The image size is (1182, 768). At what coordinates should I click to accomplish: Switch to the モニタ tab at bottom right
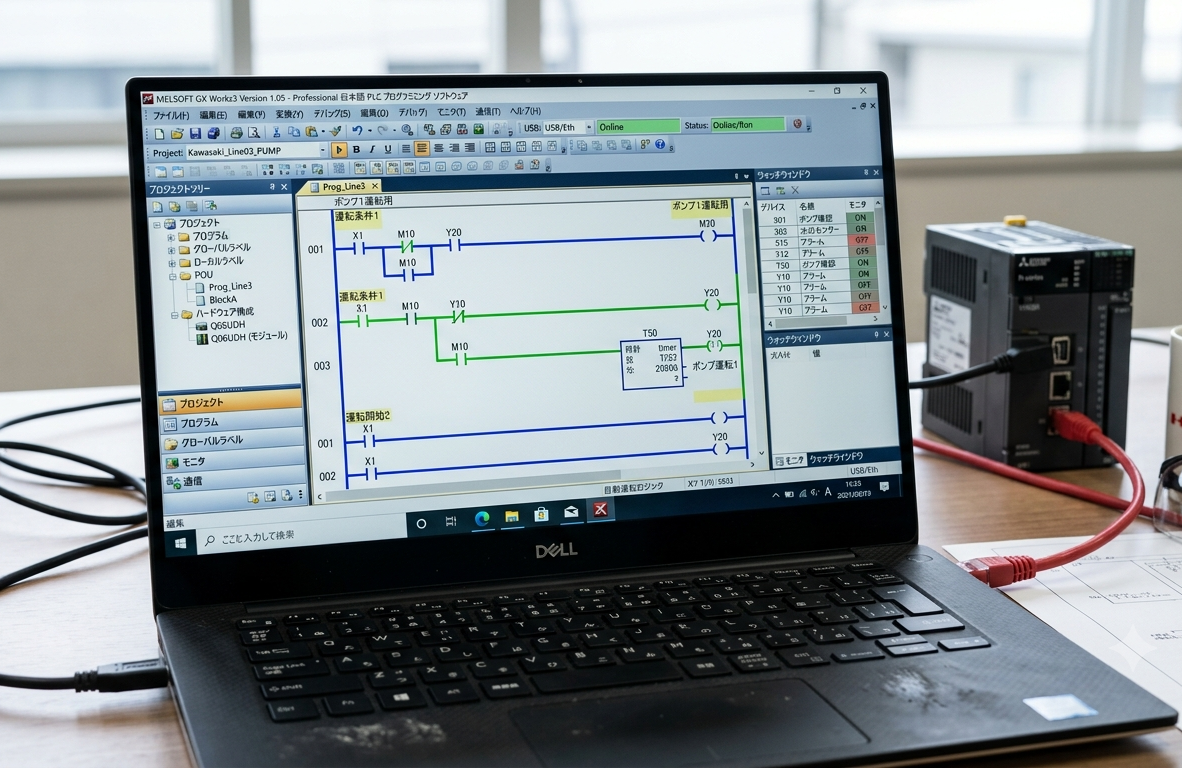(789, 460)
